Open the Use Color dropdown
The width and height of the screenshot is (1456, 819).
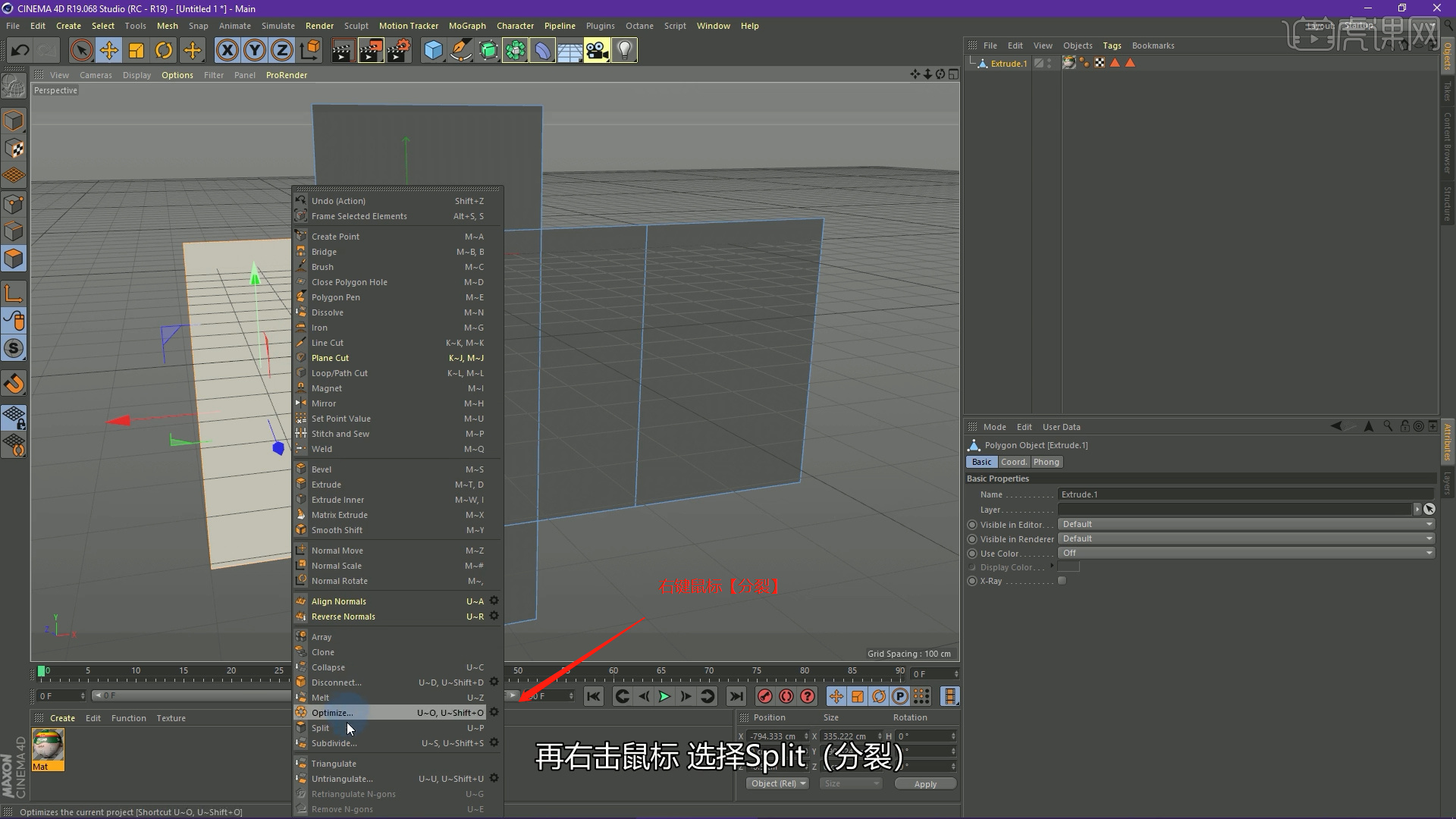pyautogui.click(x=1246, y=553)
